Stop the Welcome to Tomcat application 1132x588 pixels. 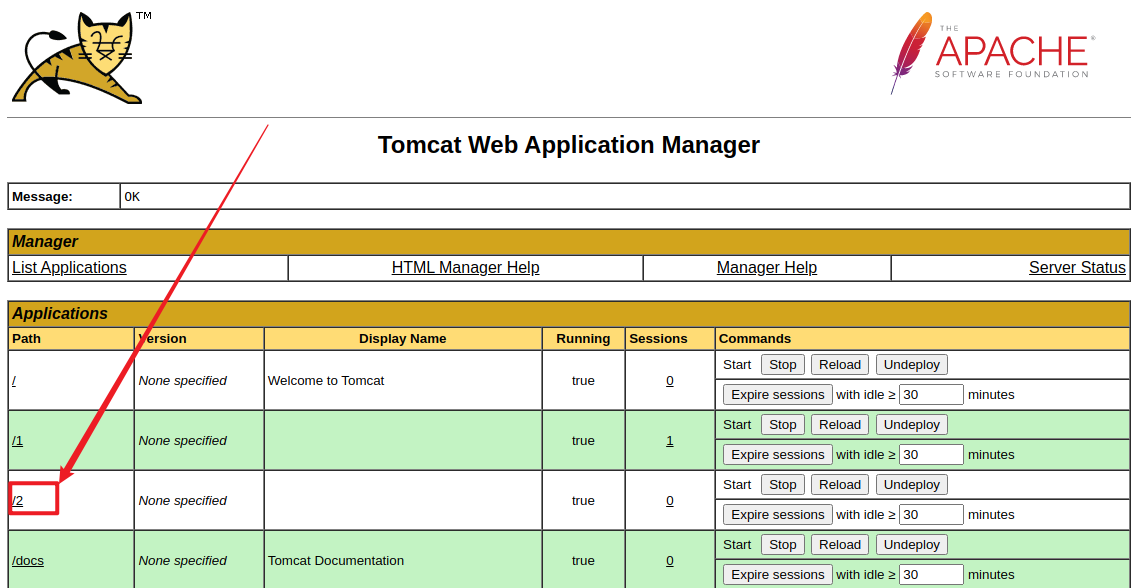pos(783,365)
